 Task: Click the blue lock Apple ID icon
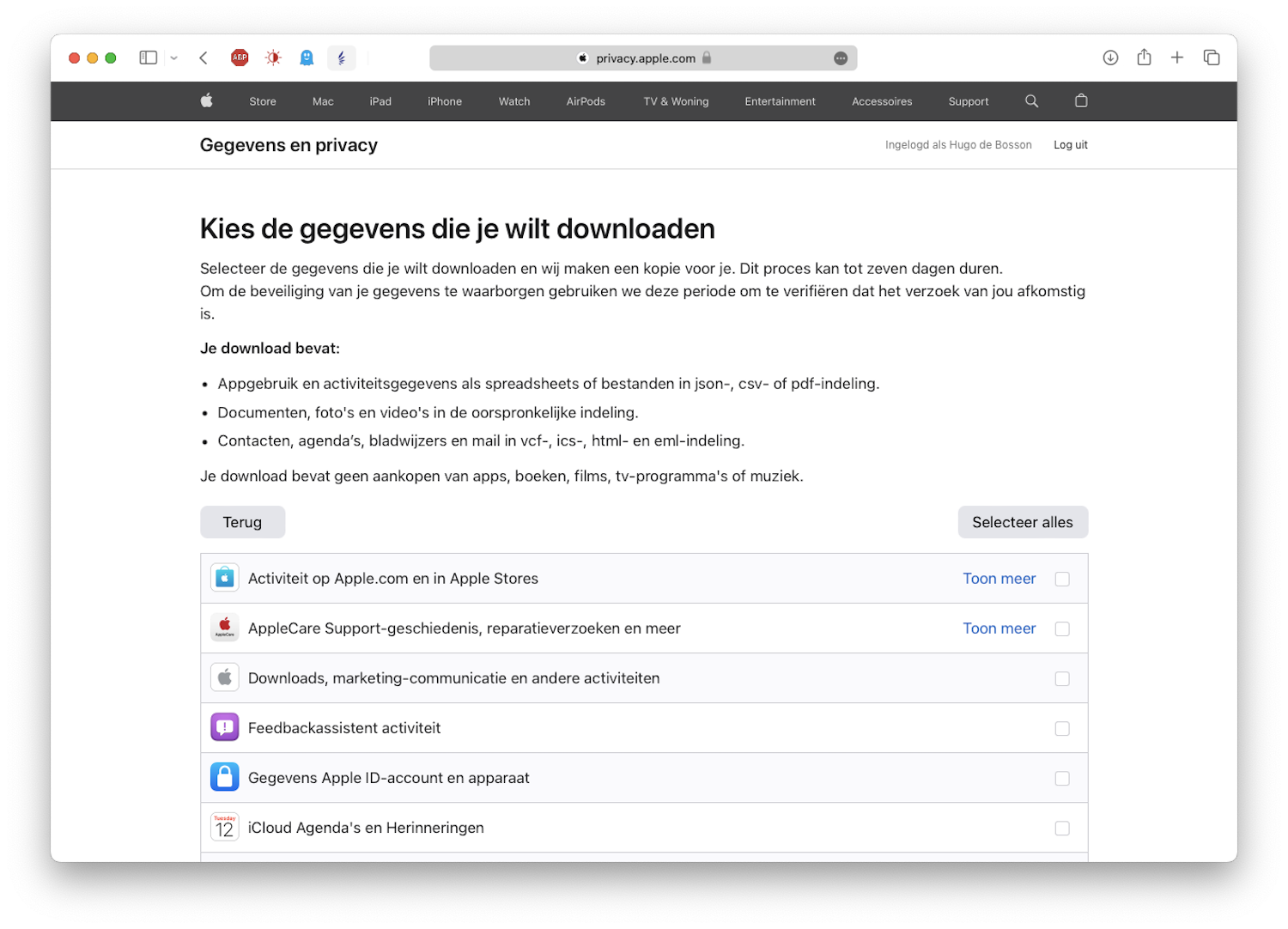tap(224, 777)
